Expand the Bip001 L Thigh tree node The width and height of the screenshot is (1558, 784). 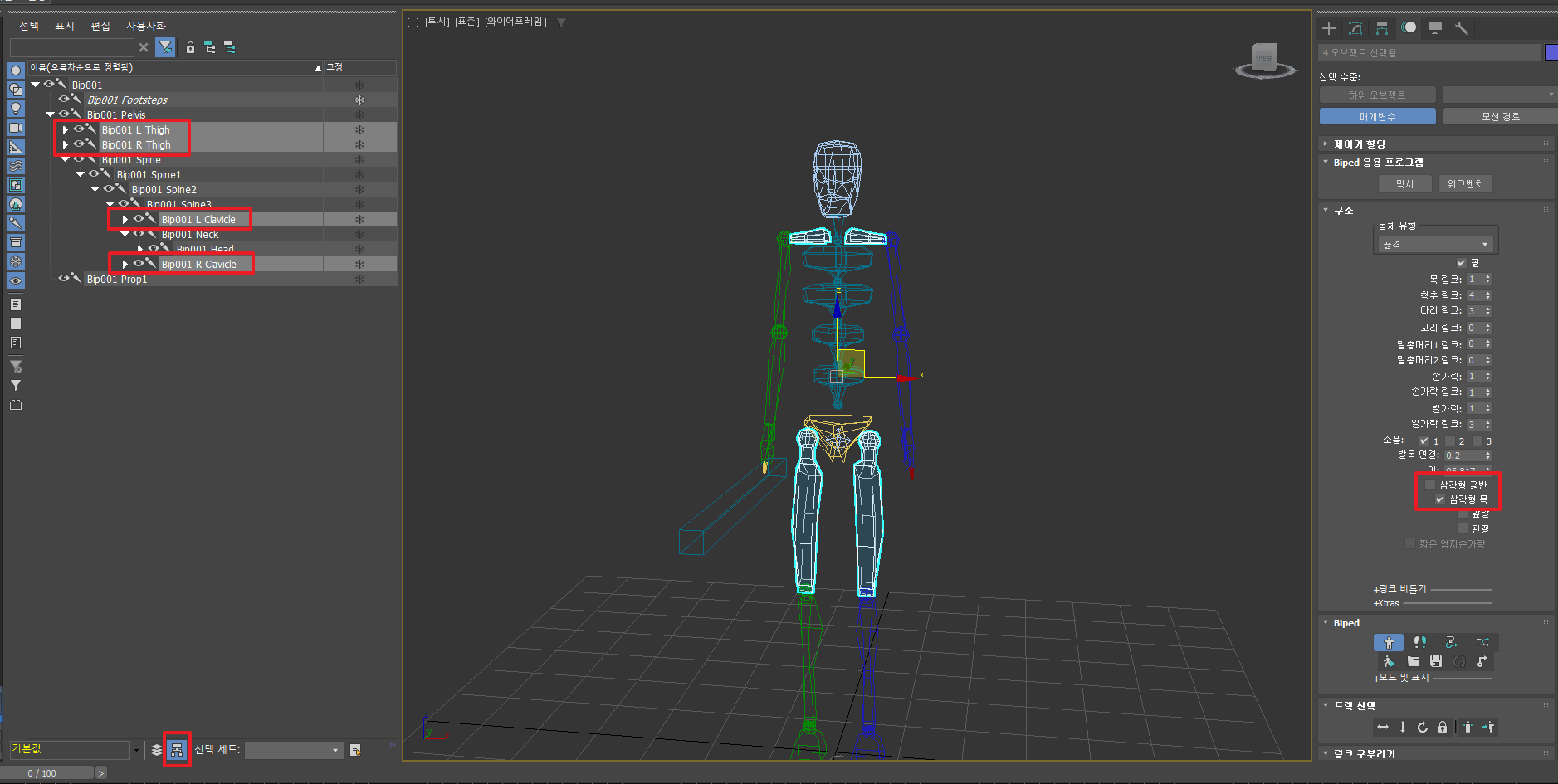tap(66, 130)
